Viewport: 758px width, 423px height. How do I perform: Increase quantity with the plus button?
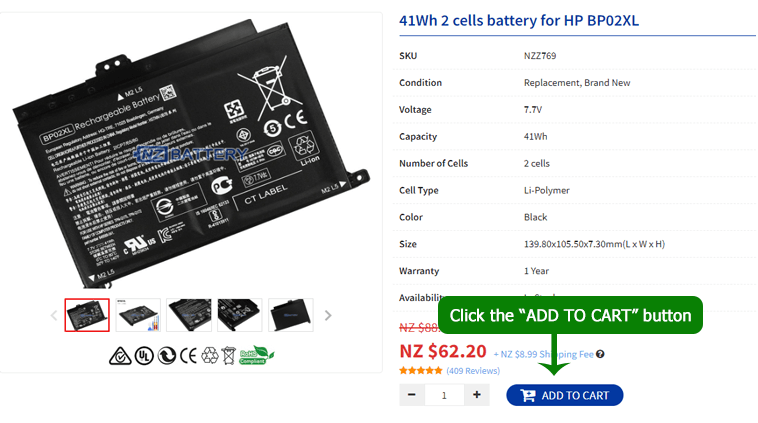pos(477,395)
